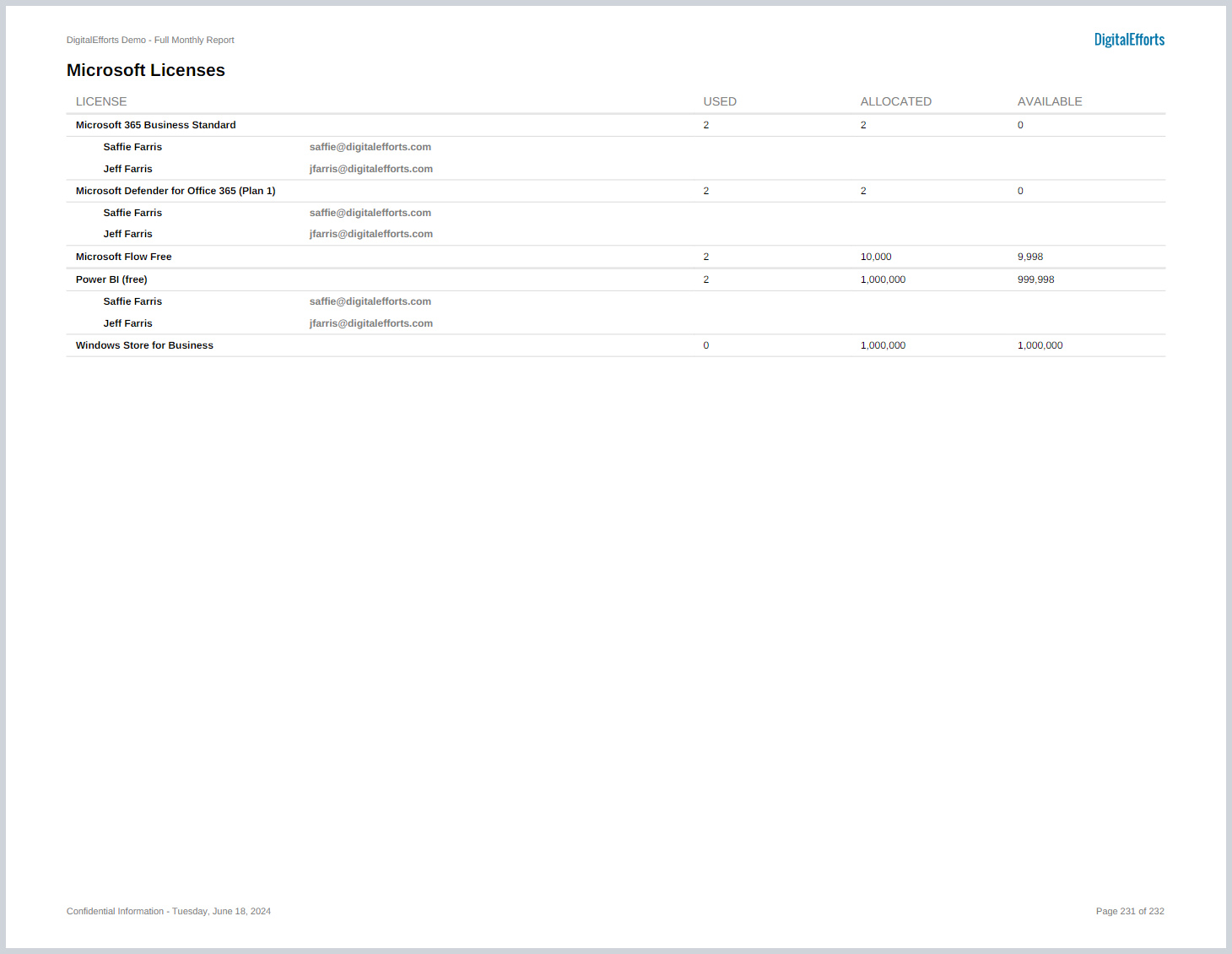The image size is (1232, 954).
Task: Click jfarris@digitalefforts.com under Microsoft Defender for Office 365
Action: (x=371, y=234)
